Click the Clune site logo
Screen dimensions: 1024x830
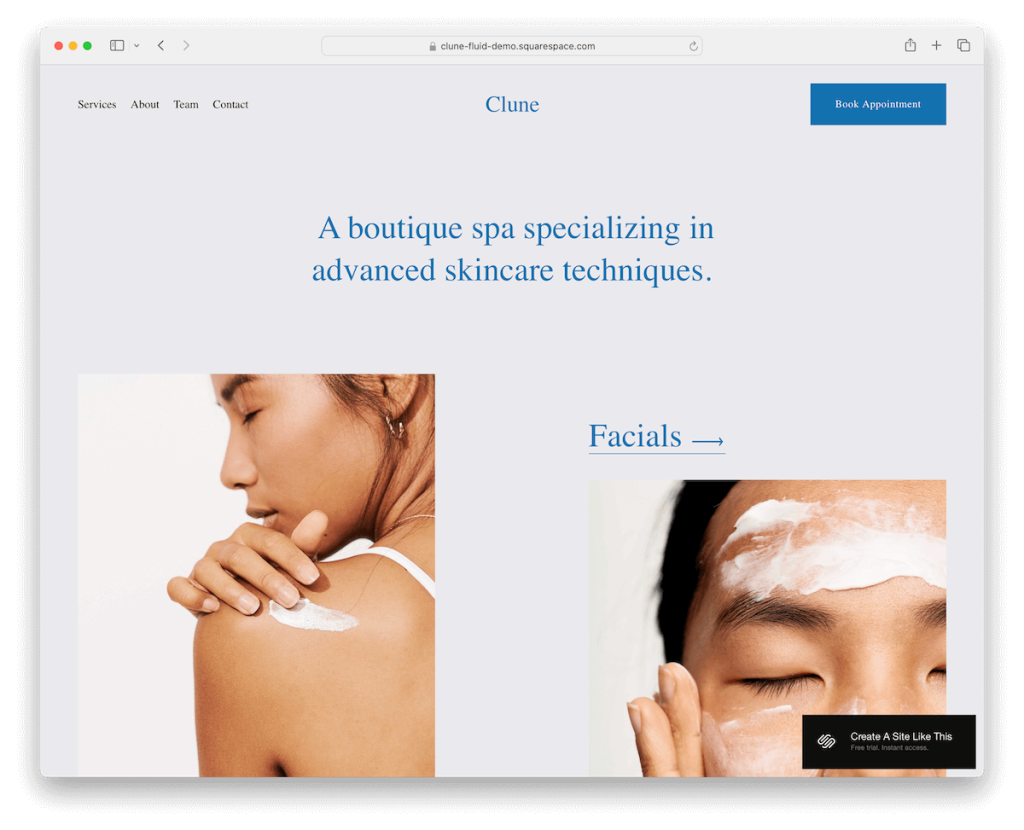512,104
